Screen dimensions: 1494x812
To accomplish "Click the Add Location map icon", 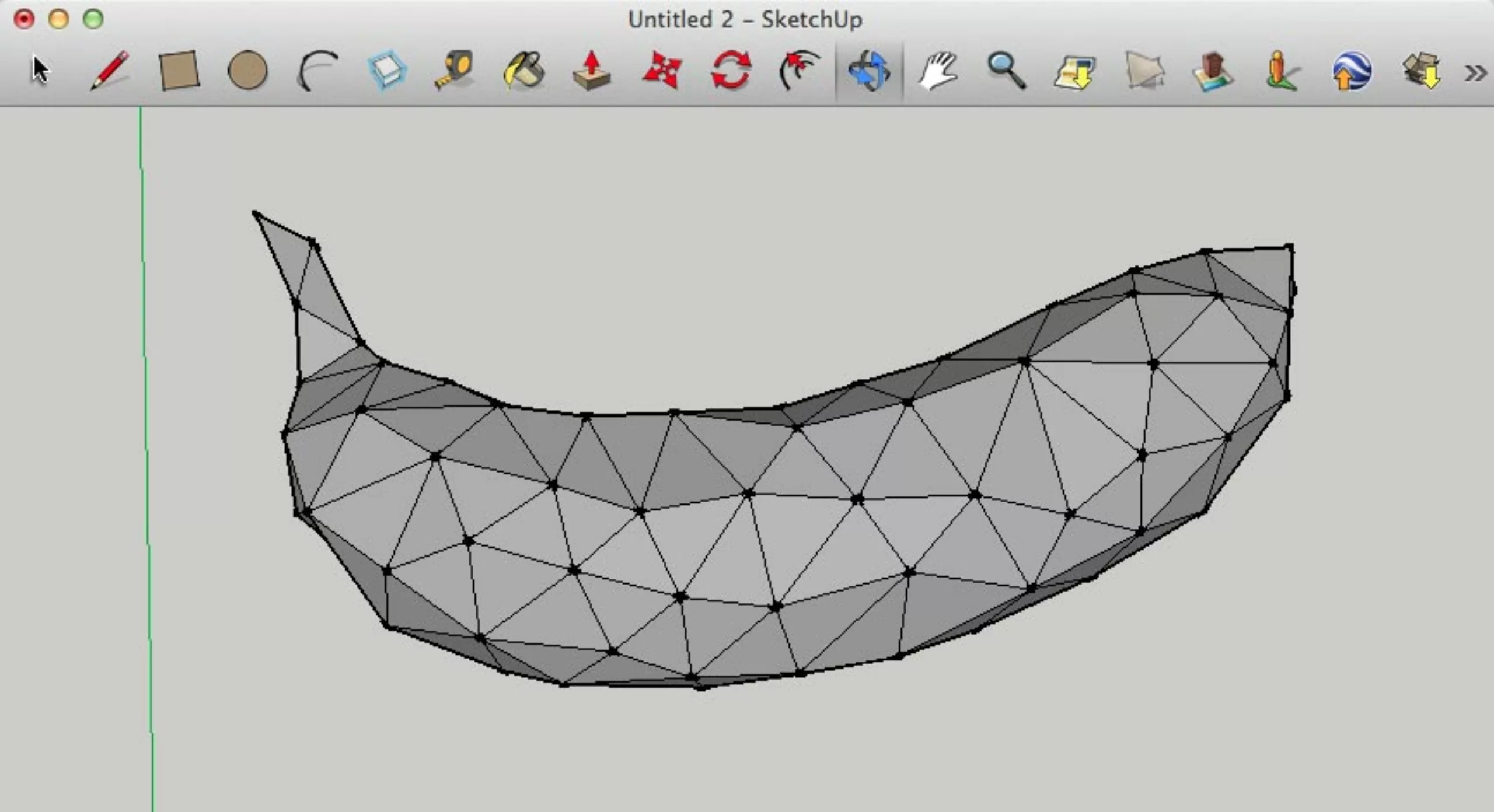I will point(1075,72).
